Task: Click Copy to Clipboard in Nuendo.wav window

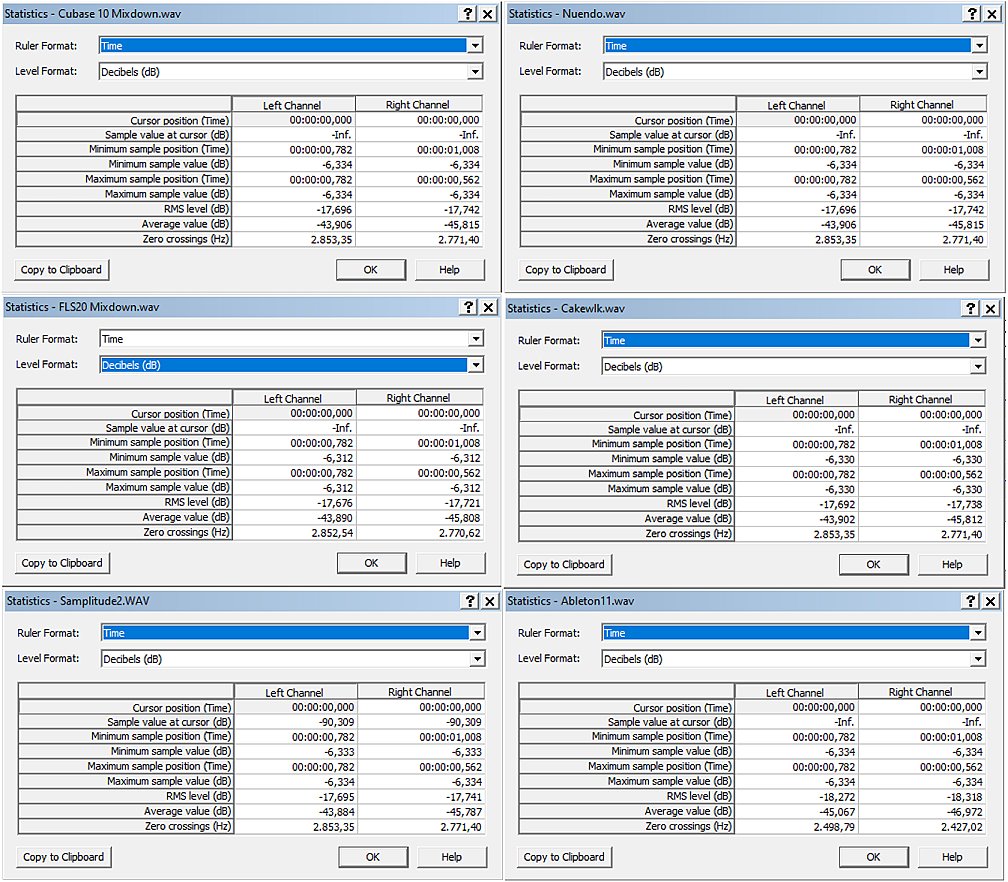Action: coord(566,270)
